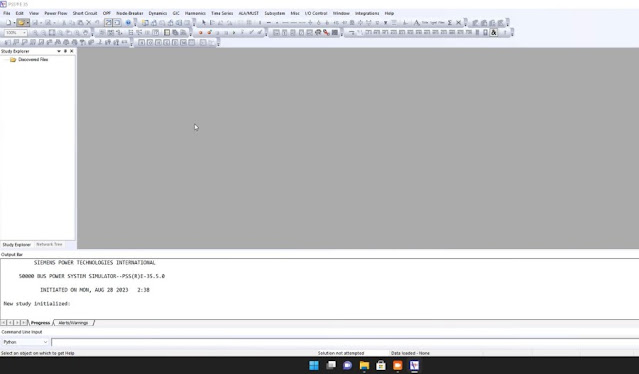Click the Sigma summation toolbar icon

(450, 23)
